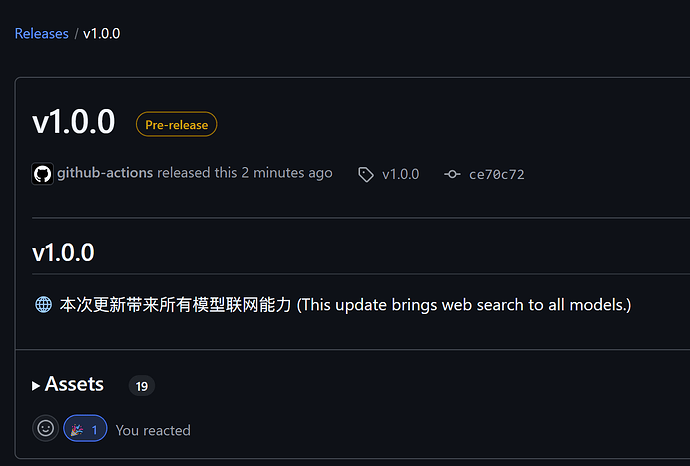Click the tag icon beside v1.0.0

366,175
